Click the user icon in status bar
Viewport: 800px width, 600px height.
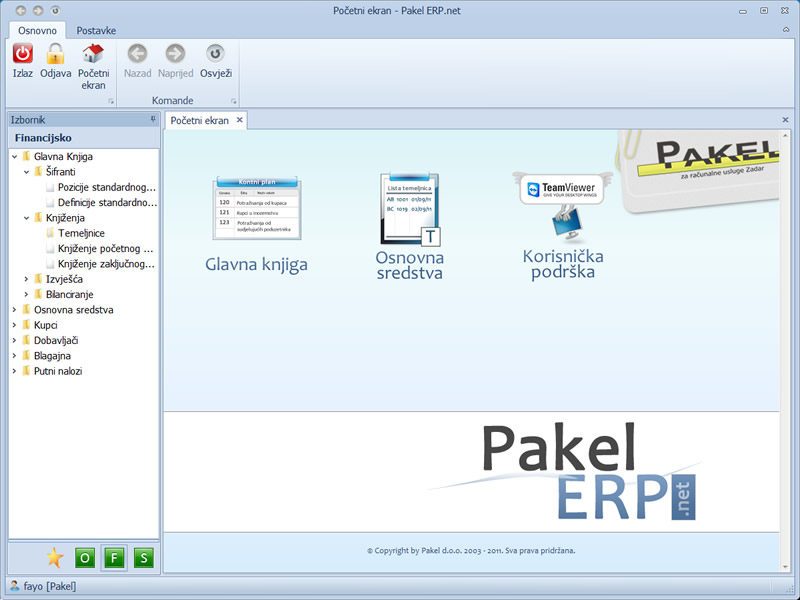pos(15,586)
